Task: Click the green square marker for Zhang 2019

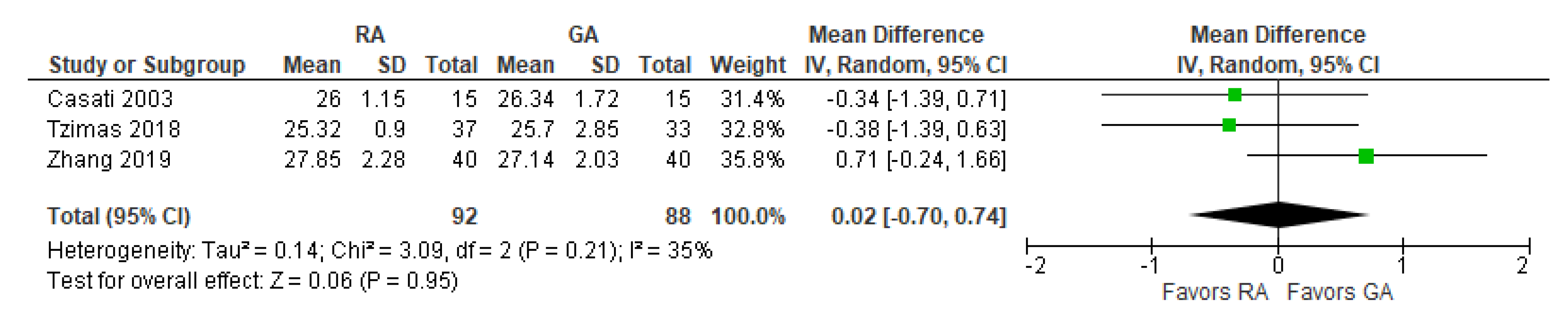Action: click(1366, 157)
